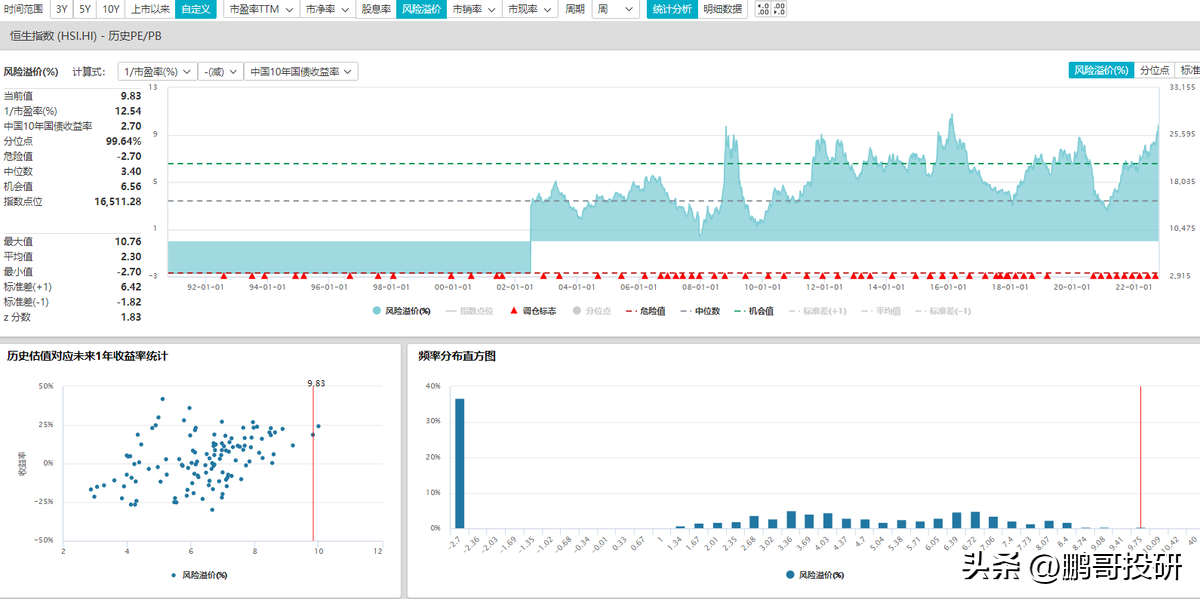Screen dimensions: 1200x599
Task: Toggle the 危险值 legend line
Action: pyautogui.click(x=648, y=311)
